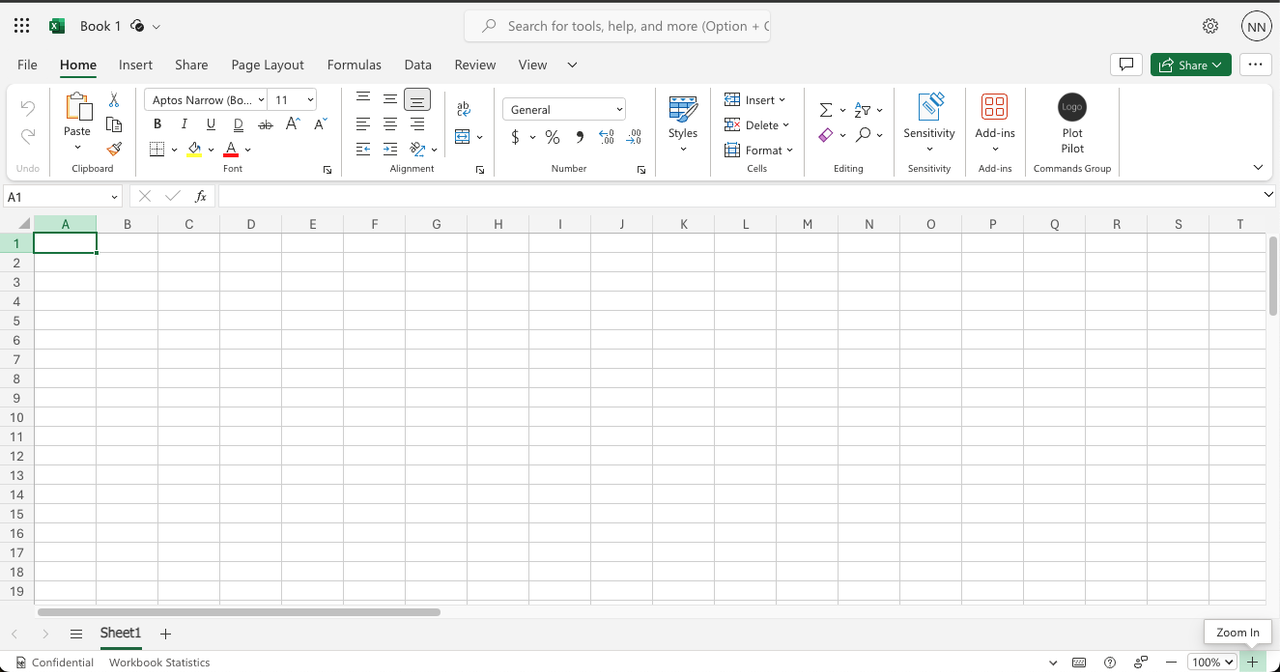Click the Zoom Out minus icon

coord(1171,662)
